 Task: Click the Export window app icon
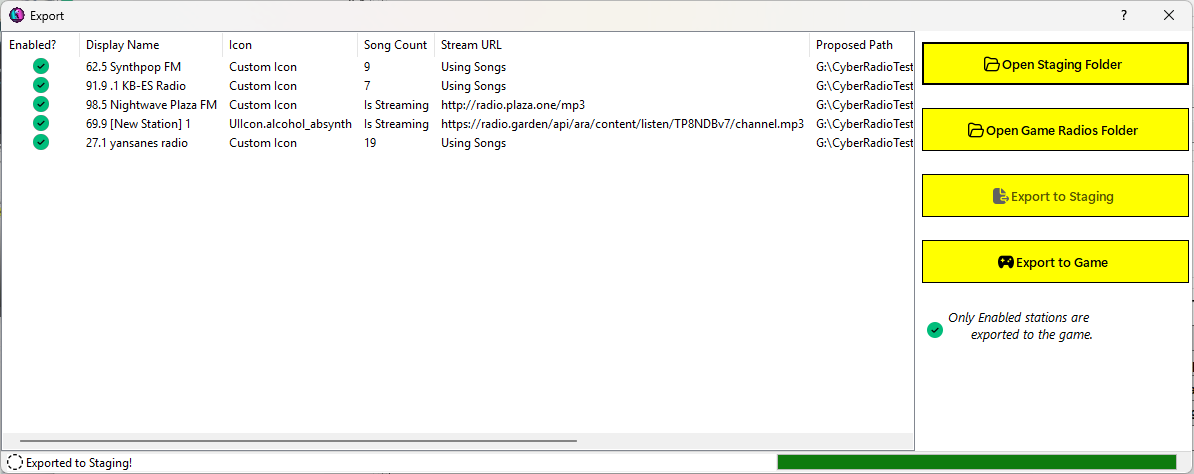tap(16, 15)
